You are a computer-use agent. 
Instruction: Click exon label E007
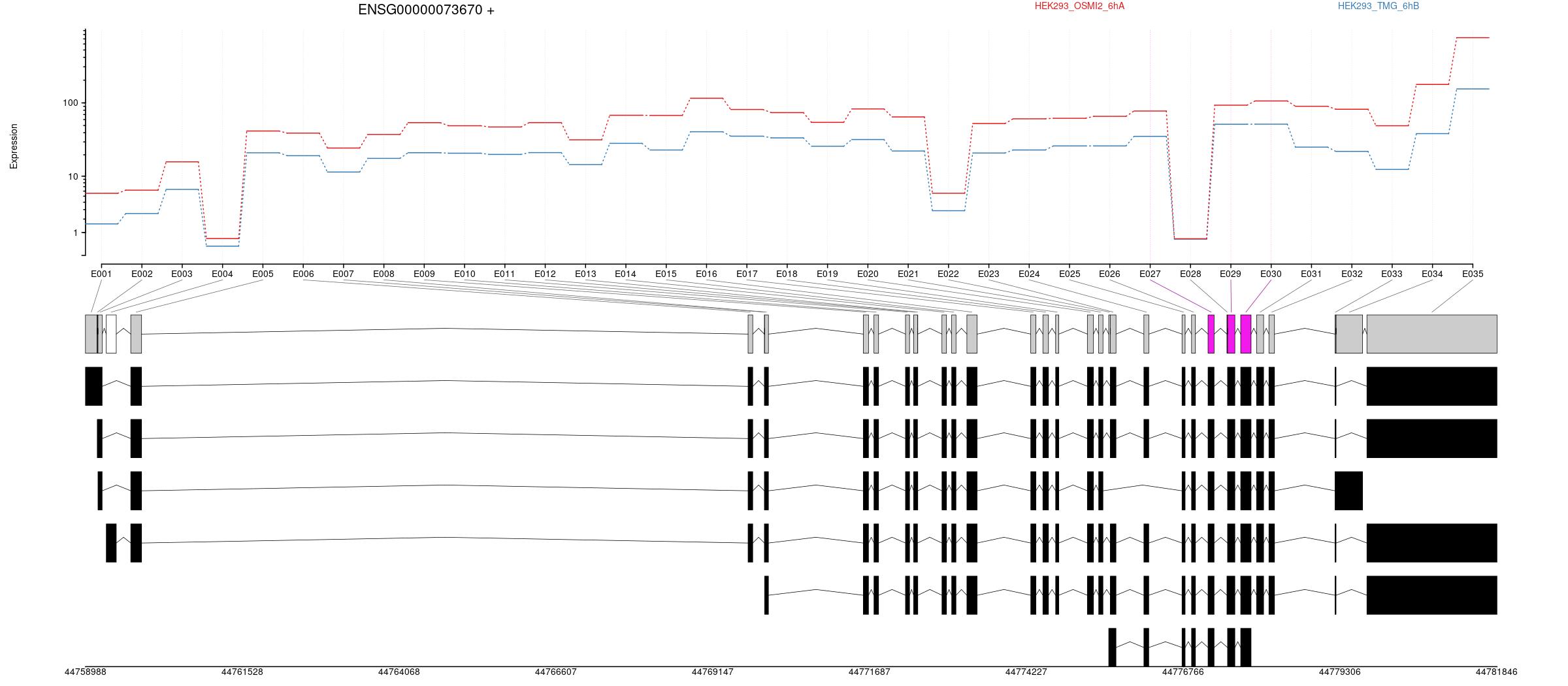(x=343, y=274)
